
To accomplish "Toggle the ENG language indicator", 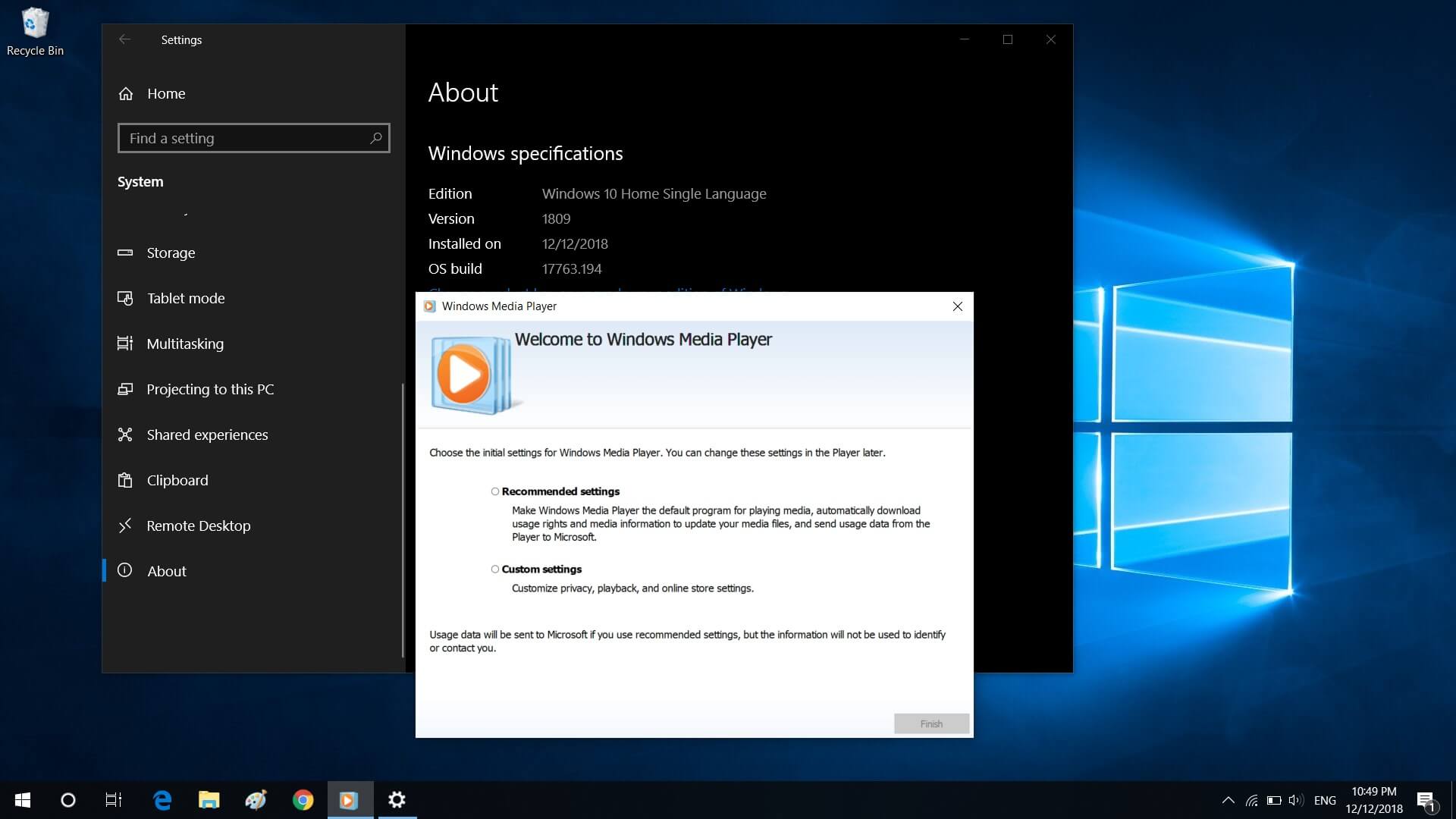I will point(1325,799).
